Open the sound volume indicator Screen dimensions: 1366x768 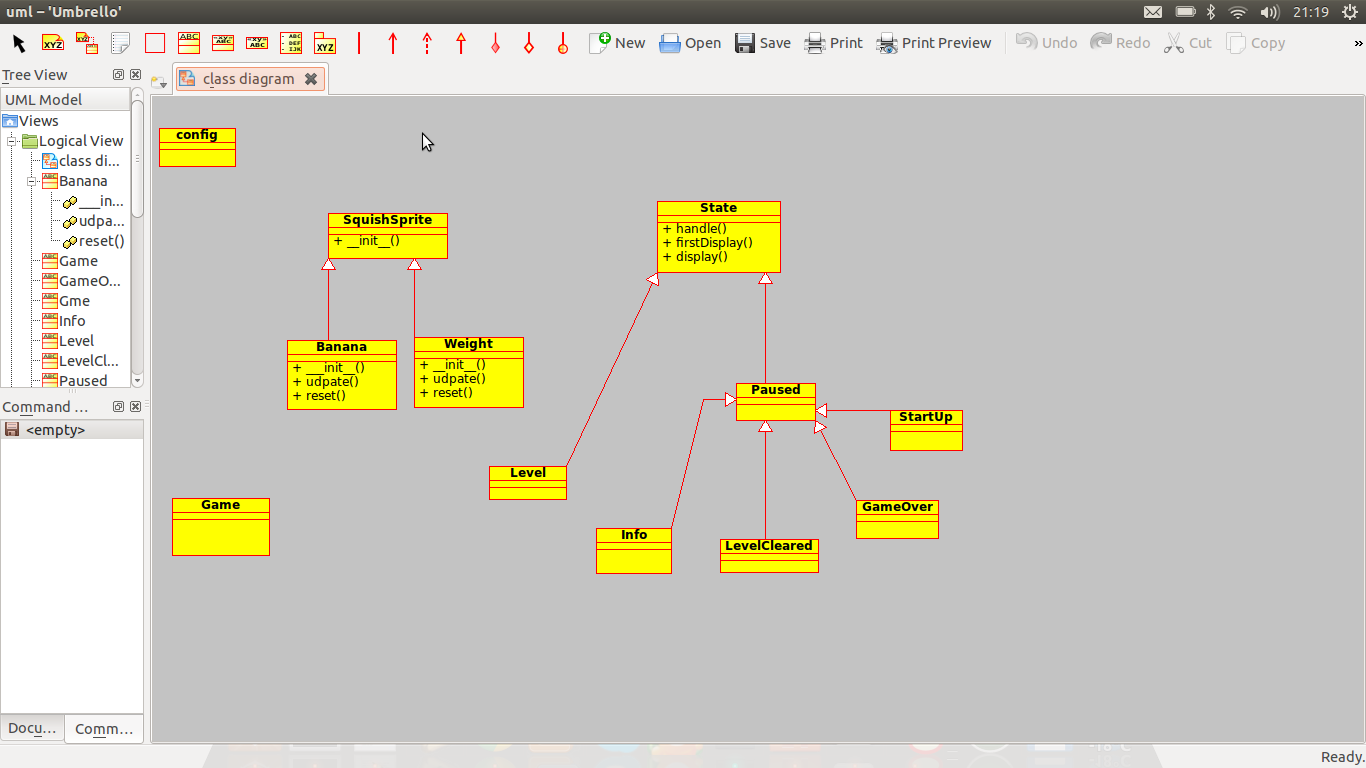[1270, 12]
